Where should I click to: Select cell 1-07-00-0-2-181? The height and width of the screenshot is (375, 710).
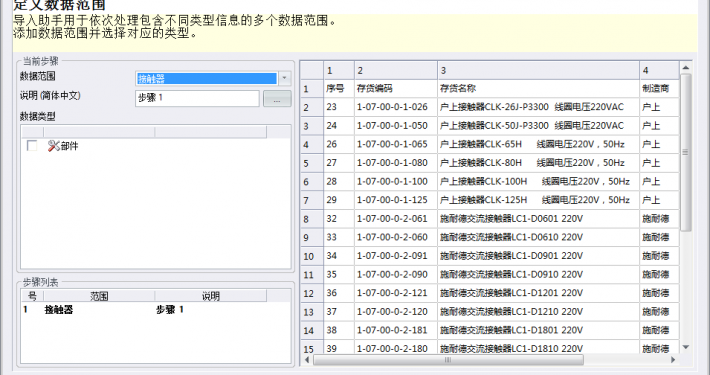pos(396,330)
